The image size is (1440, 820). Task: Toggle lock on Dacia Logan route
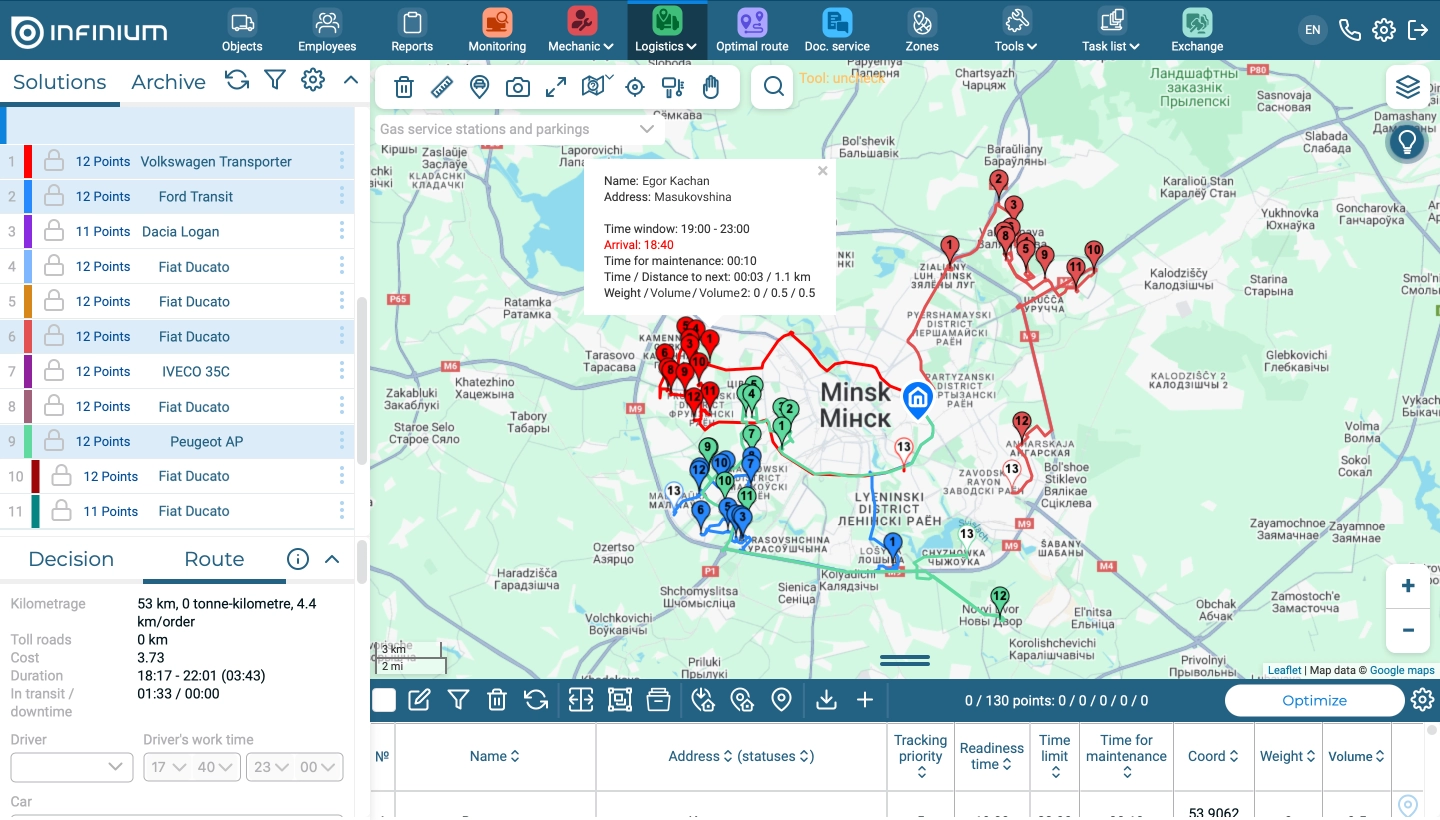tap(54, 232)
